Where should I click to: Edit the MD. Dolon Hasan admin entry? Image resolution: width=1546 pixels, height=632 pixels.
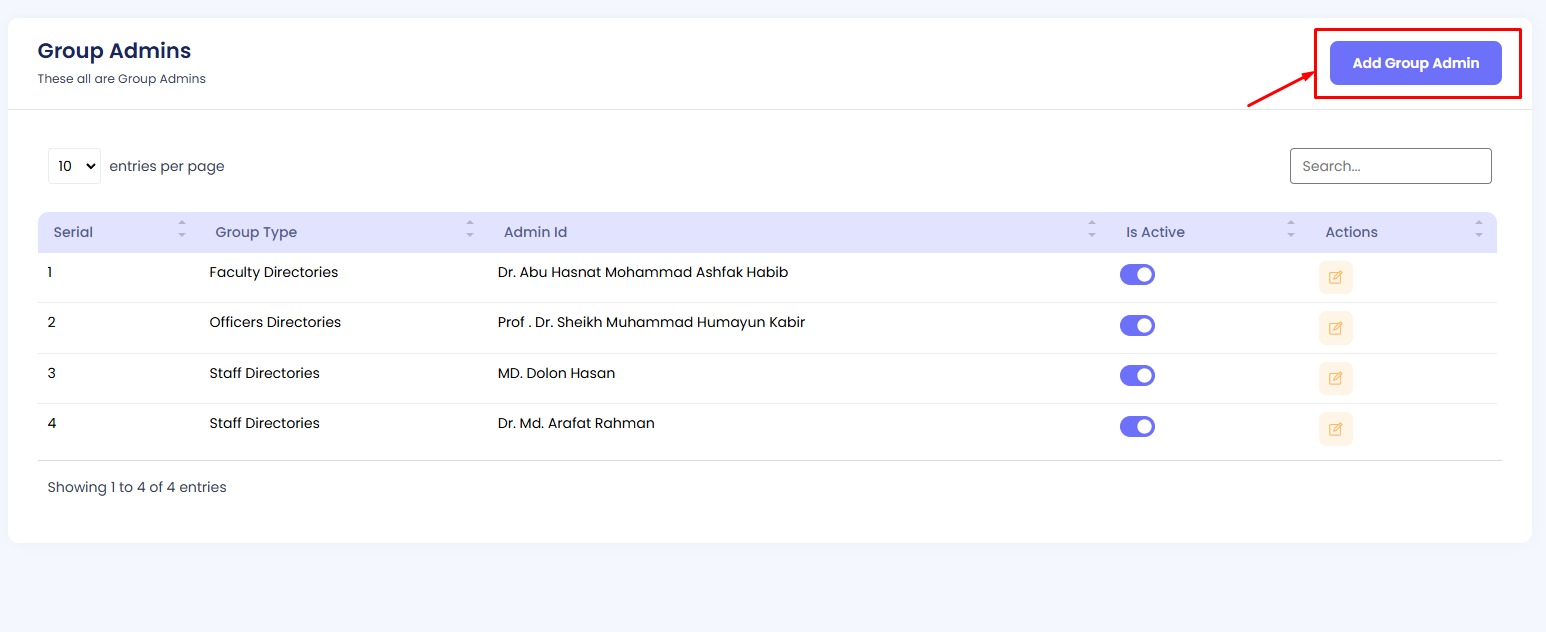coord(1335,378)
